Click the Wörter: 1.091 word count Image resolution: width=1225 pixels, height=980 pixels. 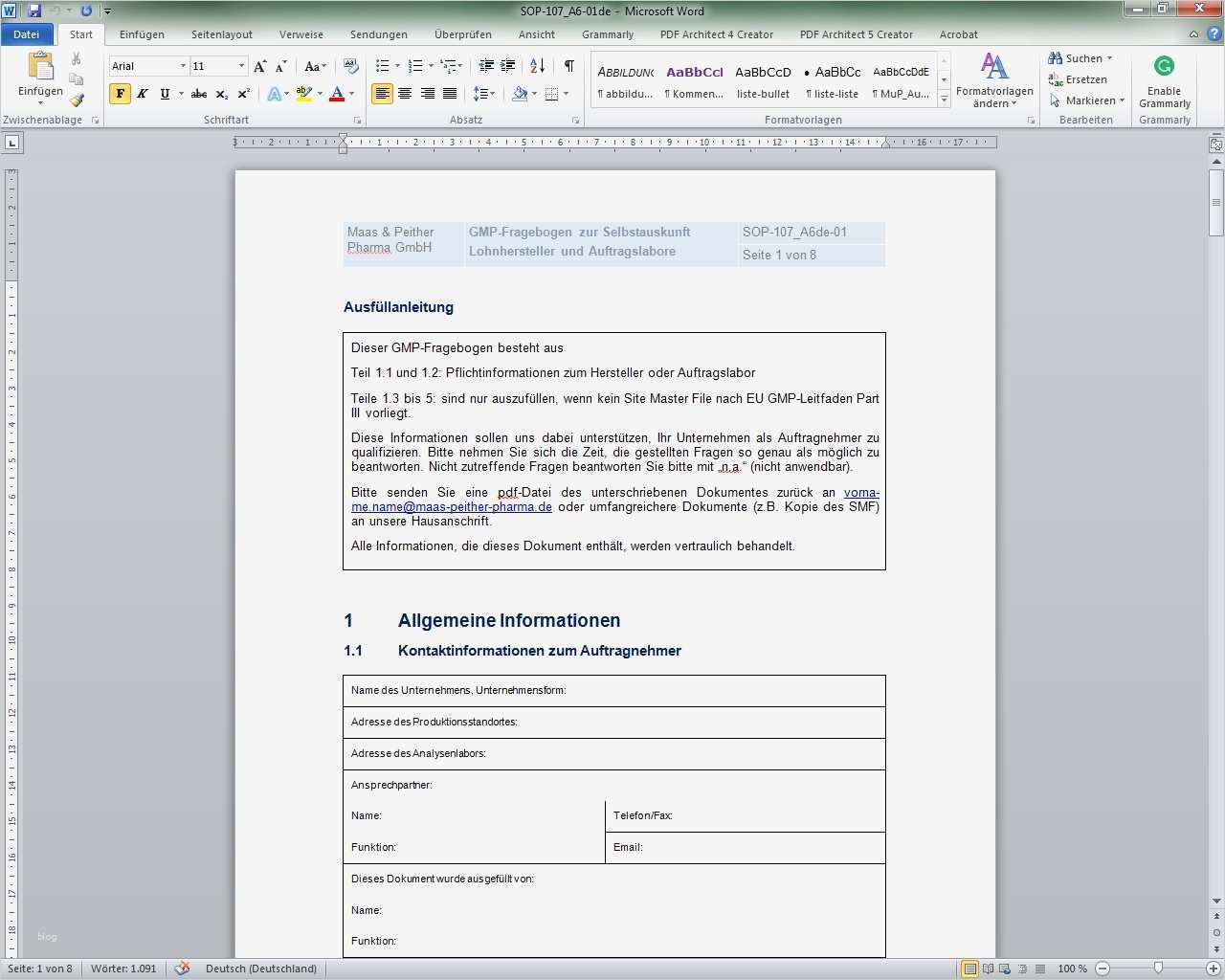[123, 969]
